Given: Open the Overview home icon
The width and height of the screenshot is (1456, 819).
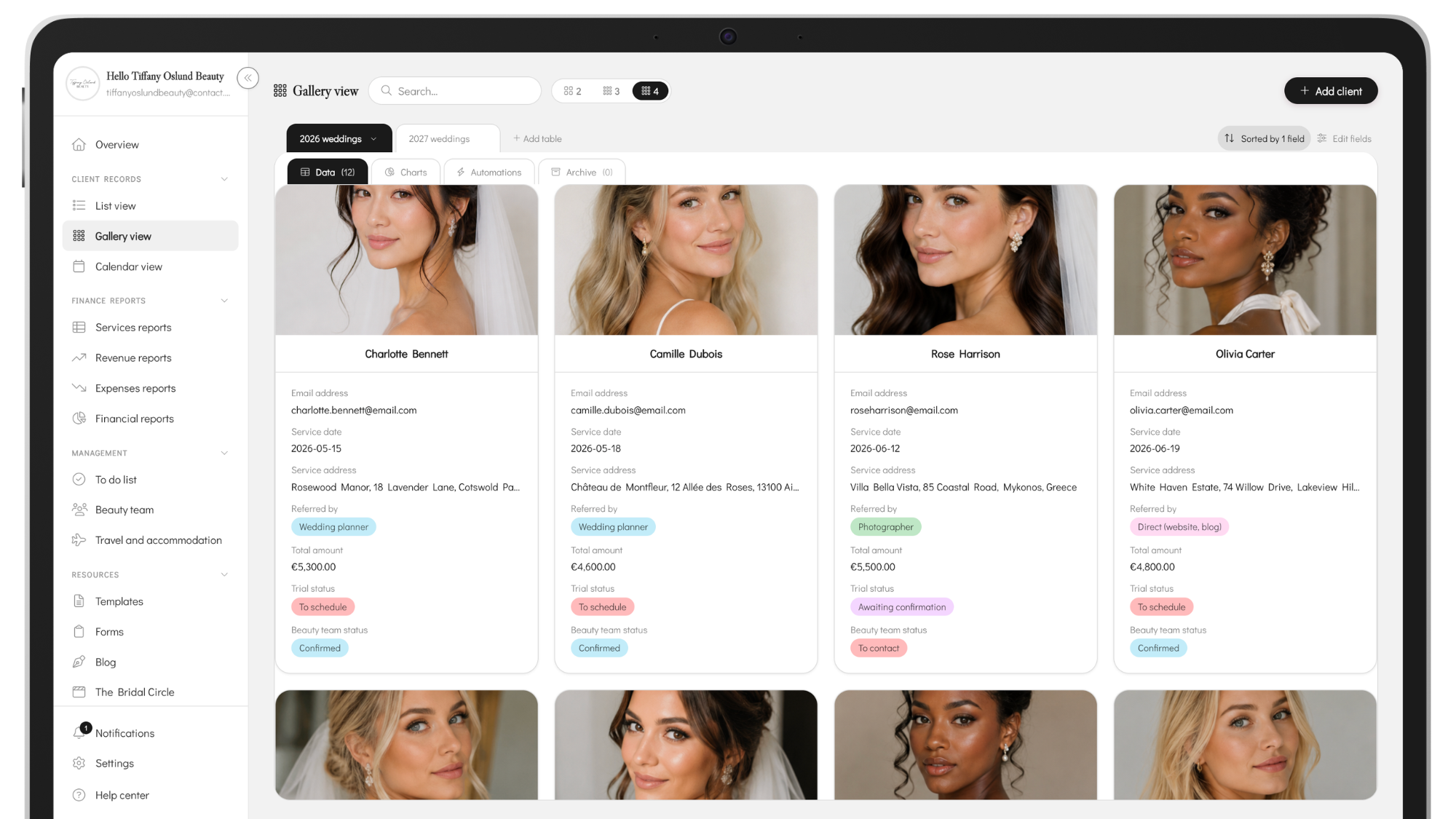Looking at the screenshot, I should point(79,144).
